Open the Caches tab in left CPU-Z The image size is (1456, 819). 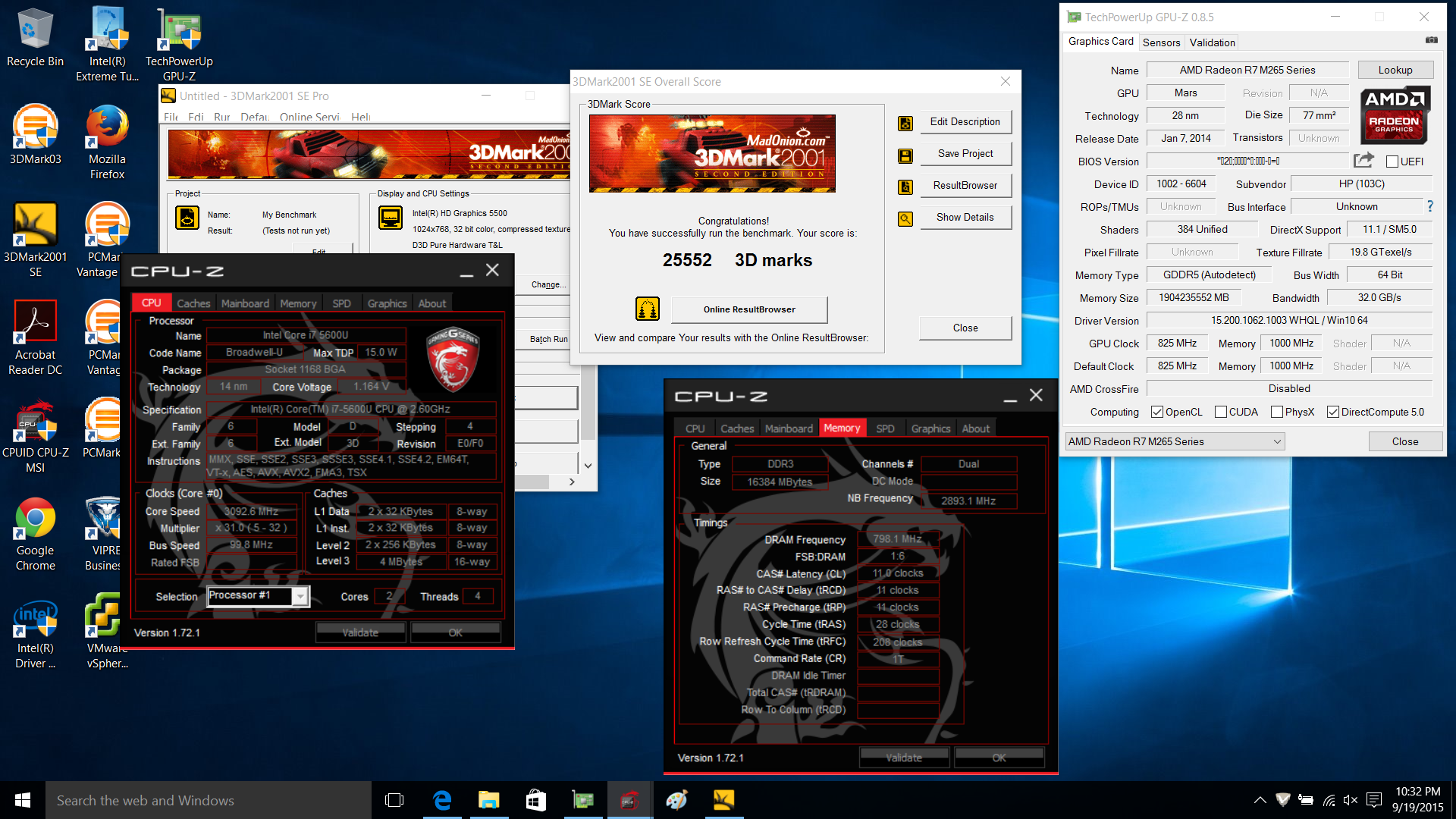point(193,303)
